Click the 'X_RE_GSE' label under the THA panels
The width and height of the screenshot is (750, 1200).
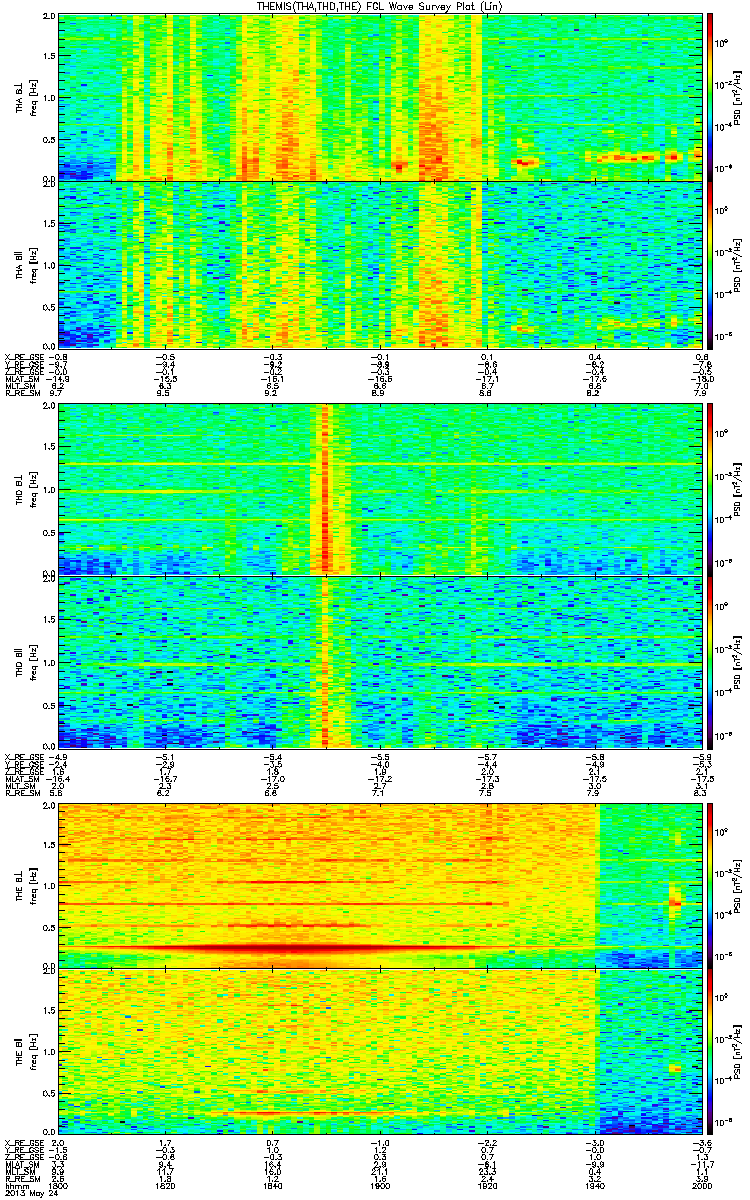pos(23,357)
